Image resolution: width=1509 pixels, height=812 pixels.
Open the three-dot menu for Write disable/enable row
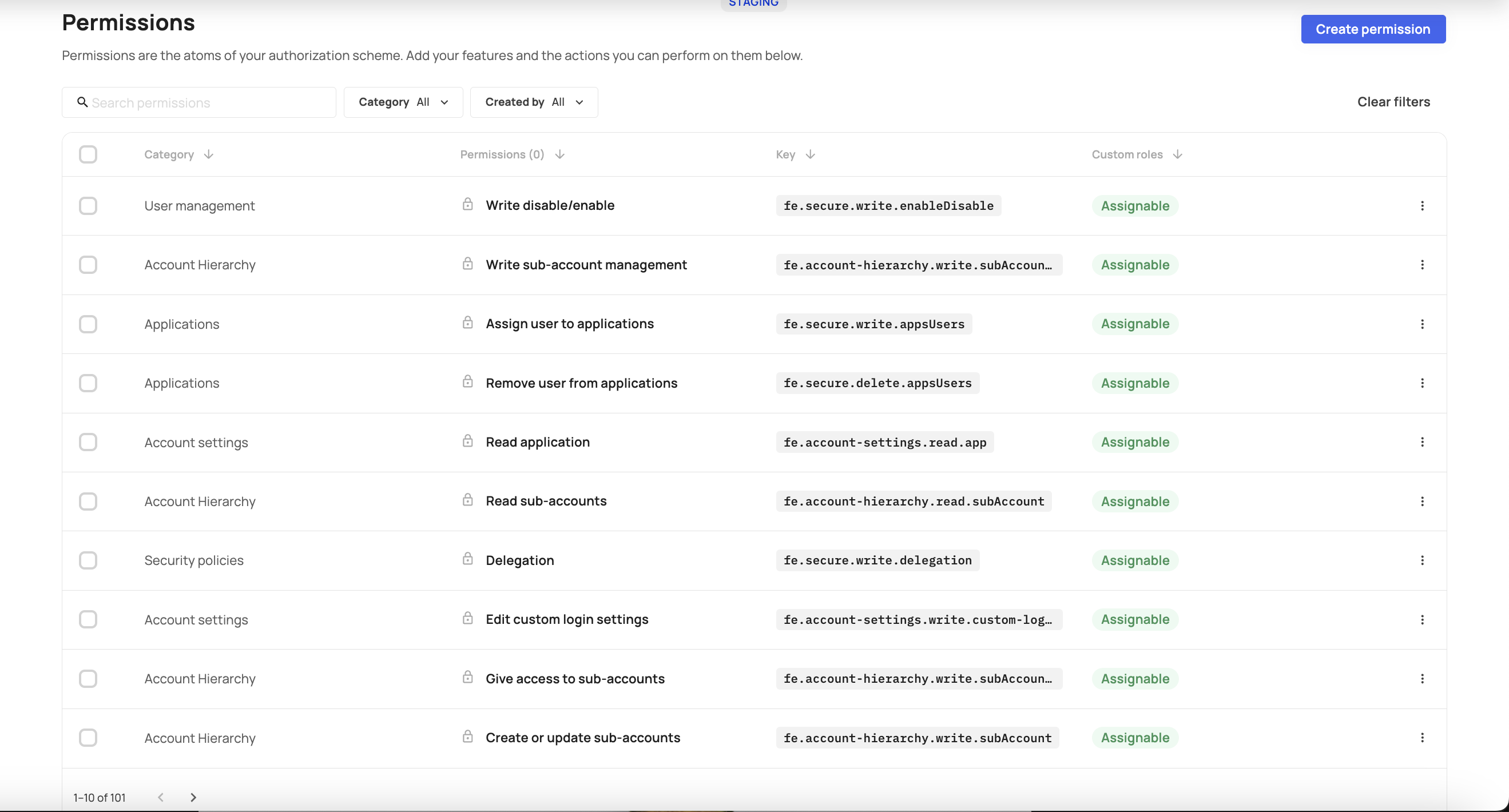tap(1422, 205)
